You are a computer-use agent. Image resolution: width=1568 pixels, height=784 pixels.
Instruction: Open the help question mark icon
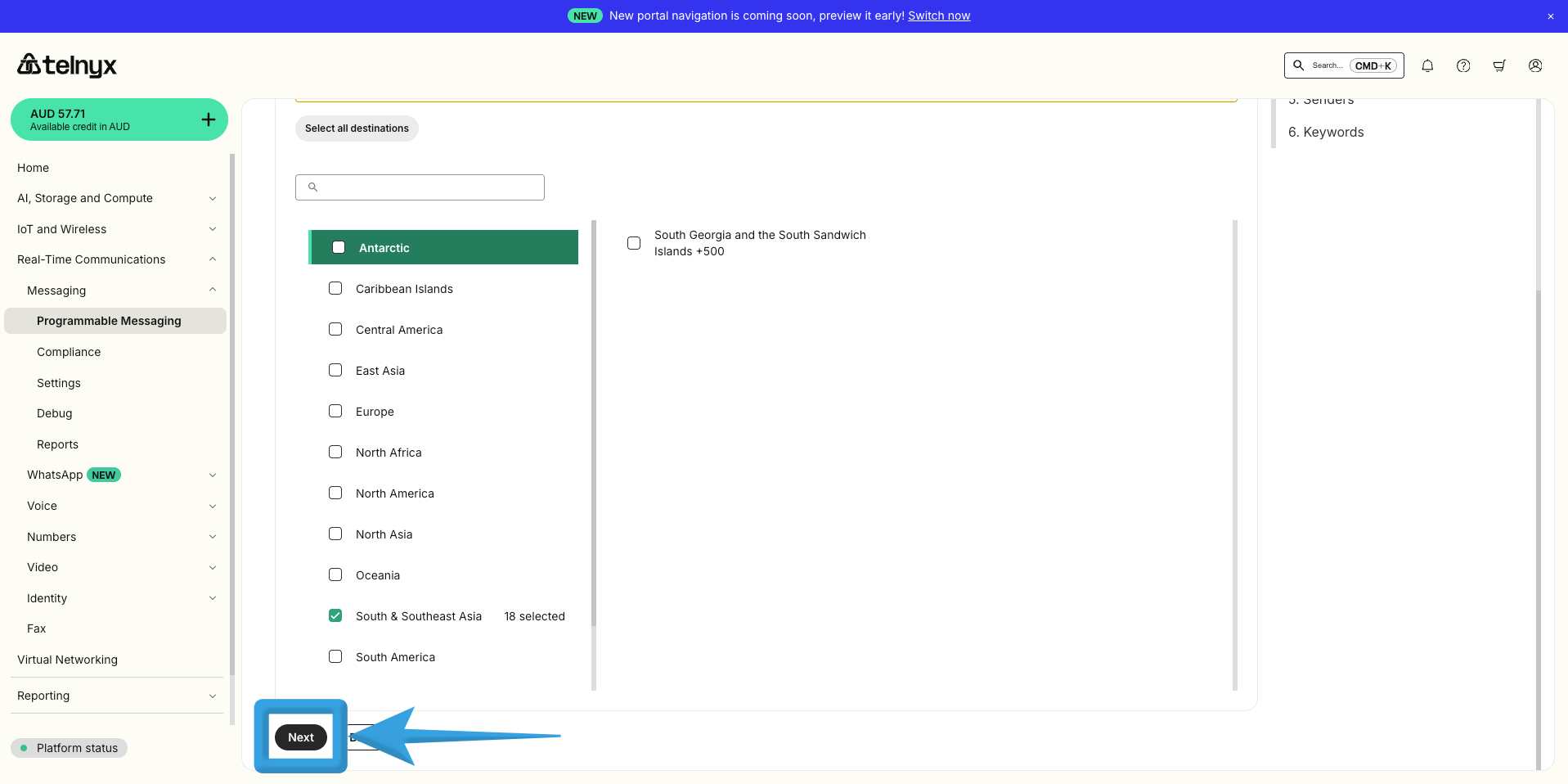point(1463,65)
